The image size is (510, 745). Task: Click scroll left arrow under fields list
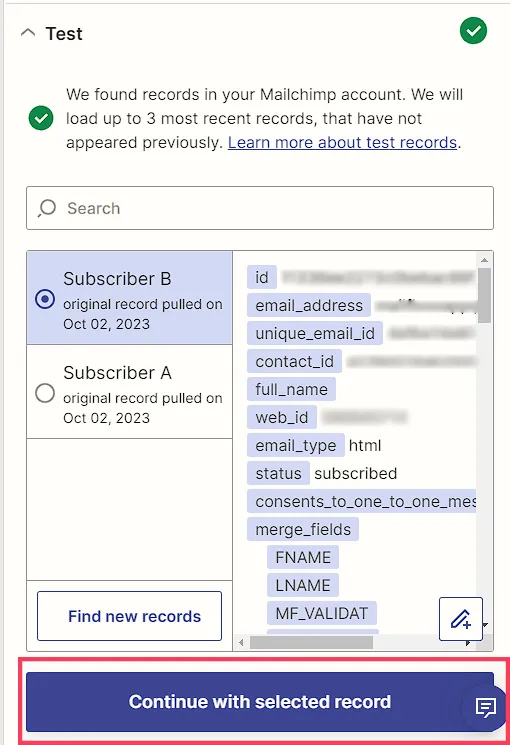tap(241, 642)
